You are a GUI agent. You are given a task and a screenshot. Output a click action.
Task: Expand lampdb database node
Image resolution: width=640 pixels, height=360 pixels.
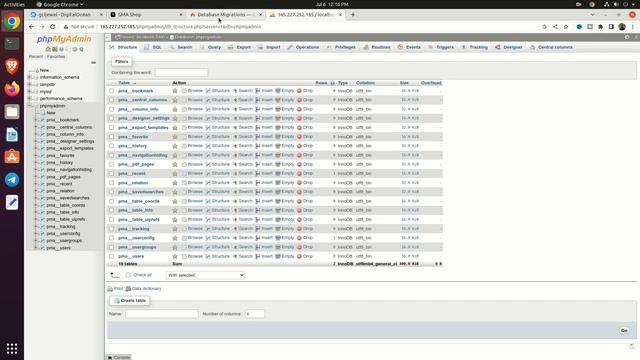tap(29, 84)
